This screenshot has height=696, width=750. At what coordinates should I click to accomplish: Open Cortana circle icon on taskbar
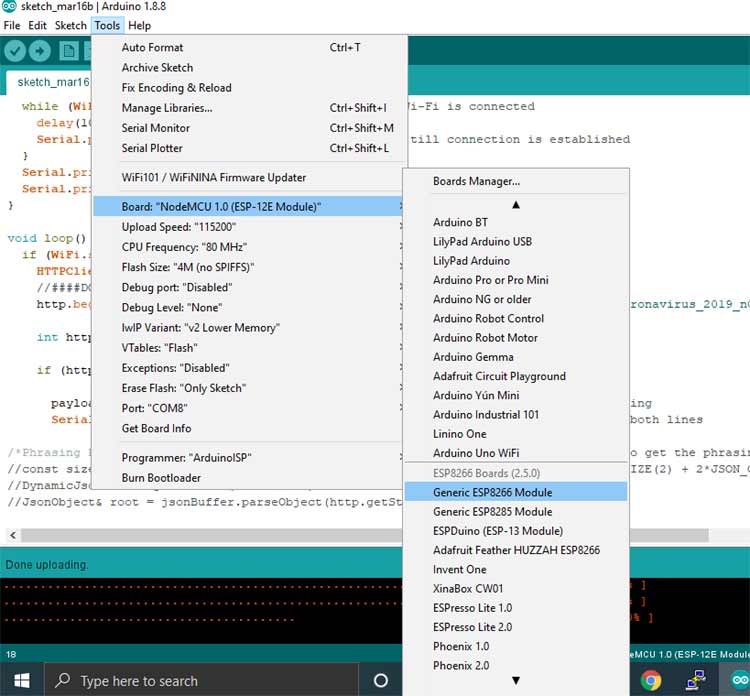[x=381, y=680]
